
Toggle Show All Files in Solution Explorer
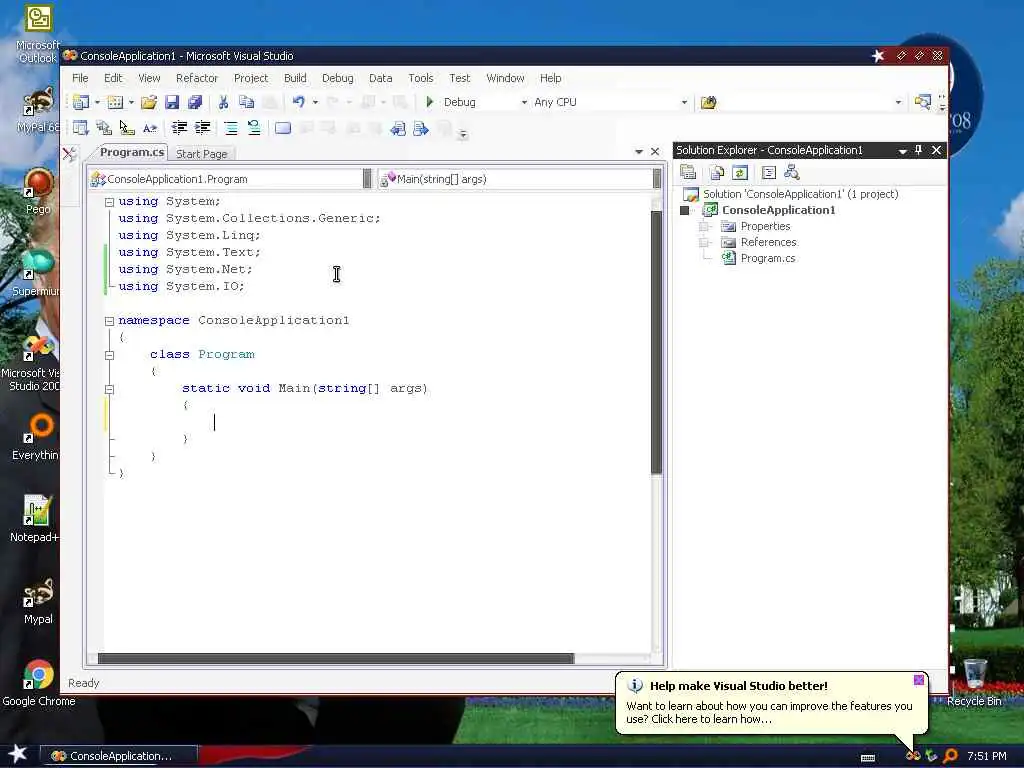(717, 172)
